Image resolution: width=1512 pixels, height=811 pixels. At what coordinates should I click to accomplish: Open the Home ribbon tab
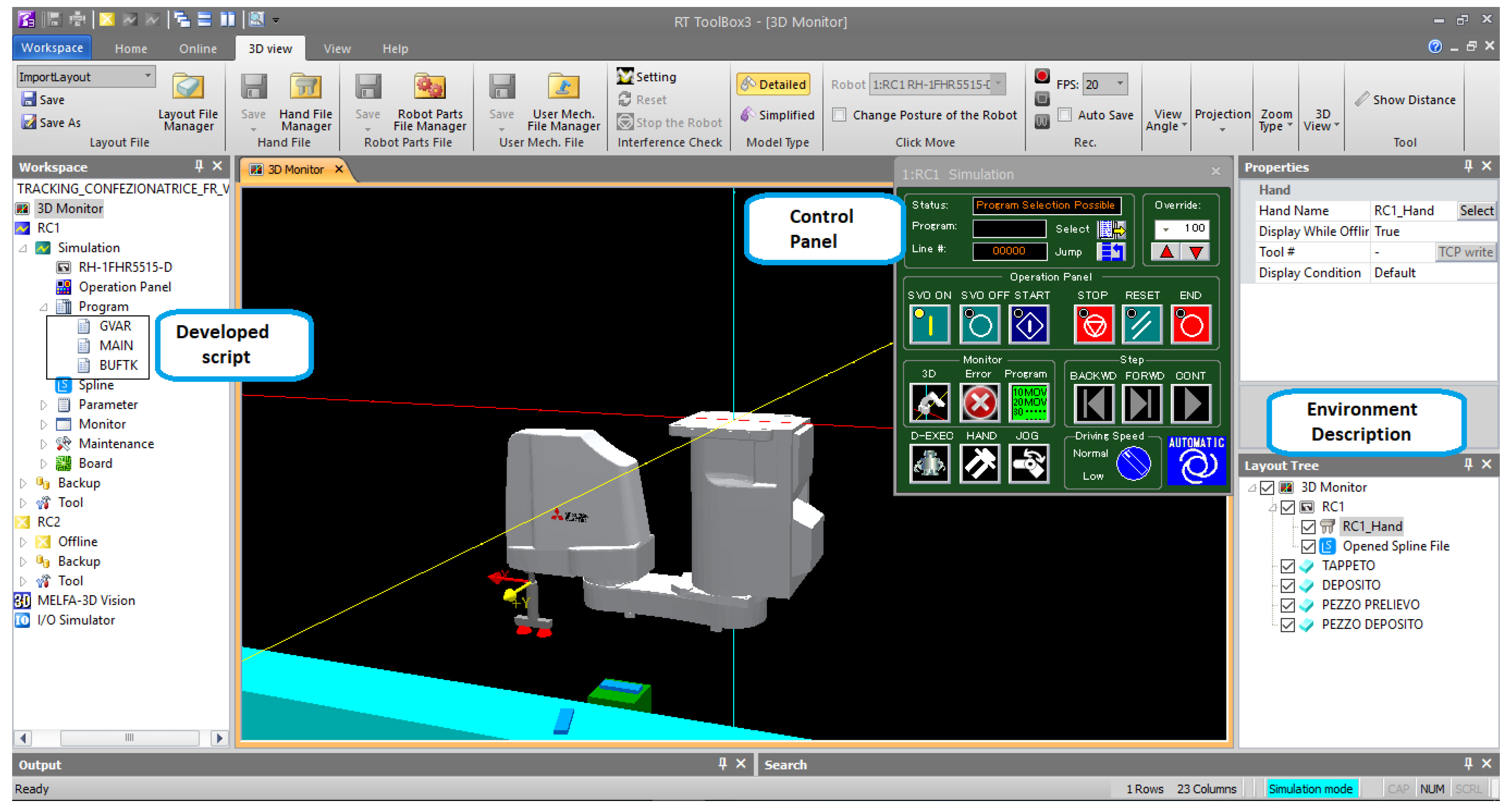[x=131, y=49]
